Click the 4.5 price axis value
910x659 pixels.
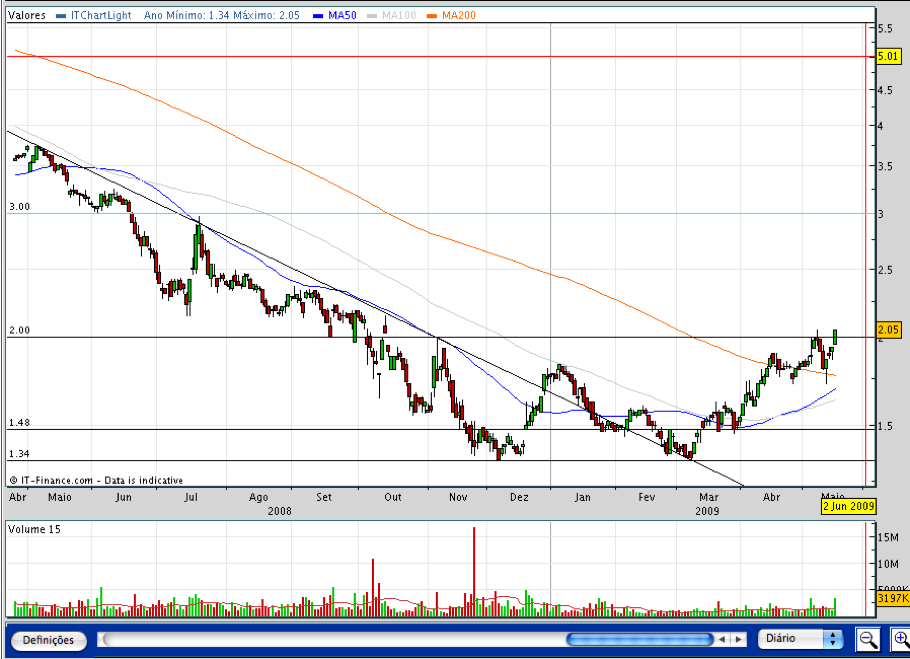click(x=885, y=90)
